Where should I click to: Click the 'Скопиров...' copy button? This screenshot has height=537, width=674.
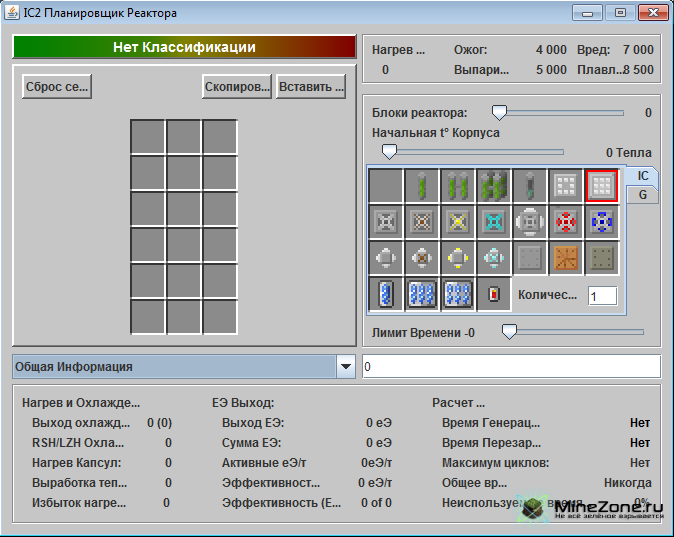click(237, 86)
